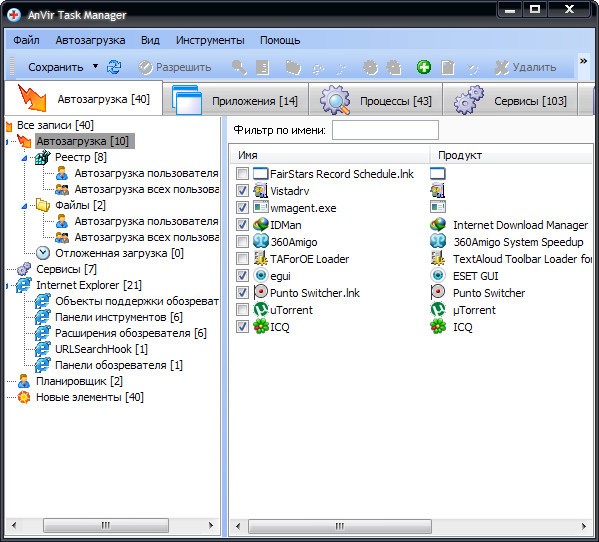Image resolution: width=599 pixels, height=542 pixels.
Task: Switch to the Сервисы [103] tab
Action: (x=510, y=100)
